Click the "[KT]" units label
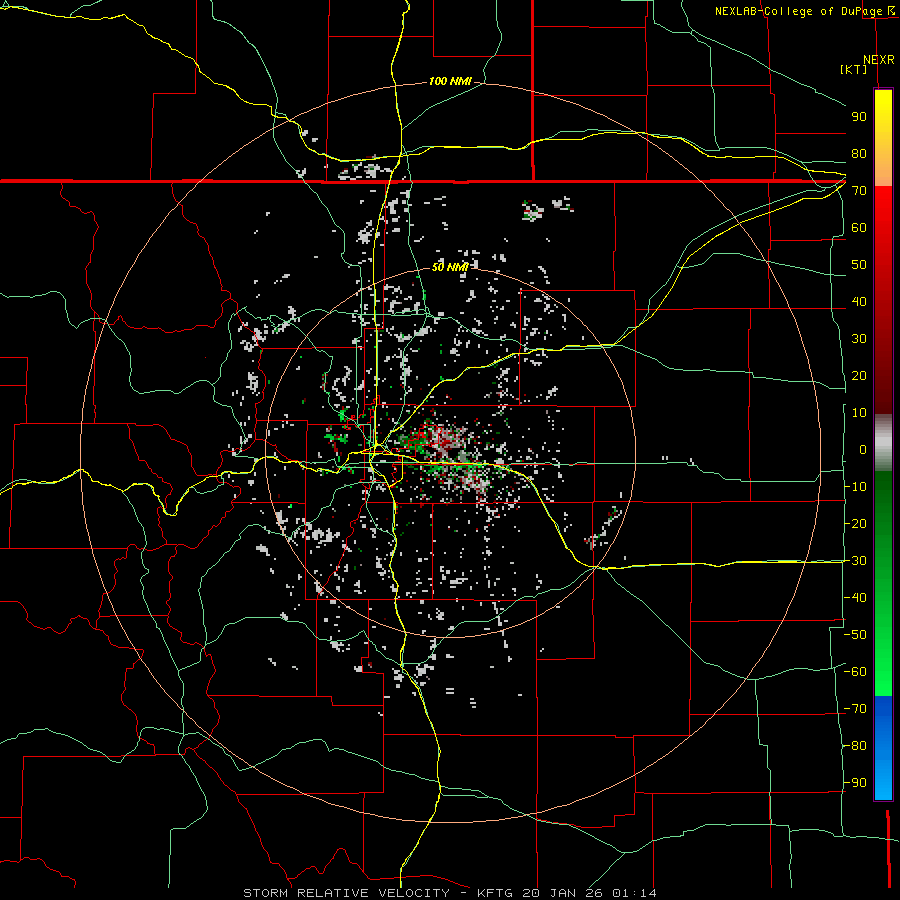Viewport: 900px width, 900px height. click(x=854, y=69)
